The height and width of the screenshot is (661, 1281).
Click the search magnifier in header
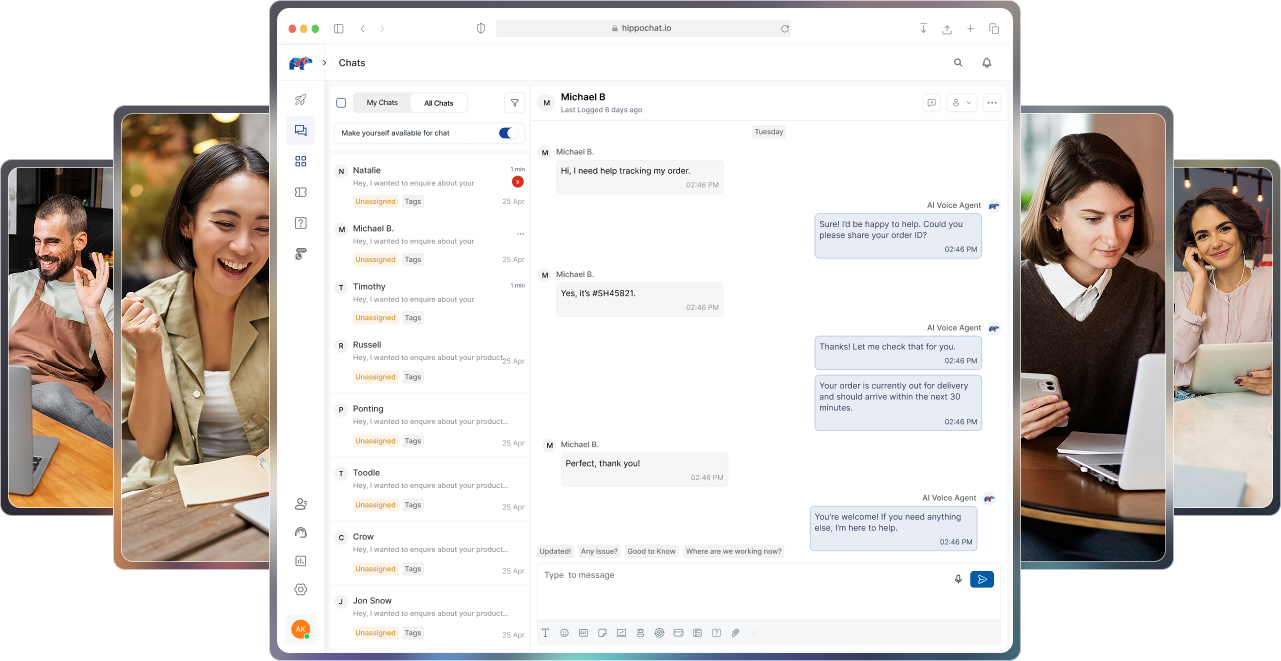pos(958,63)
